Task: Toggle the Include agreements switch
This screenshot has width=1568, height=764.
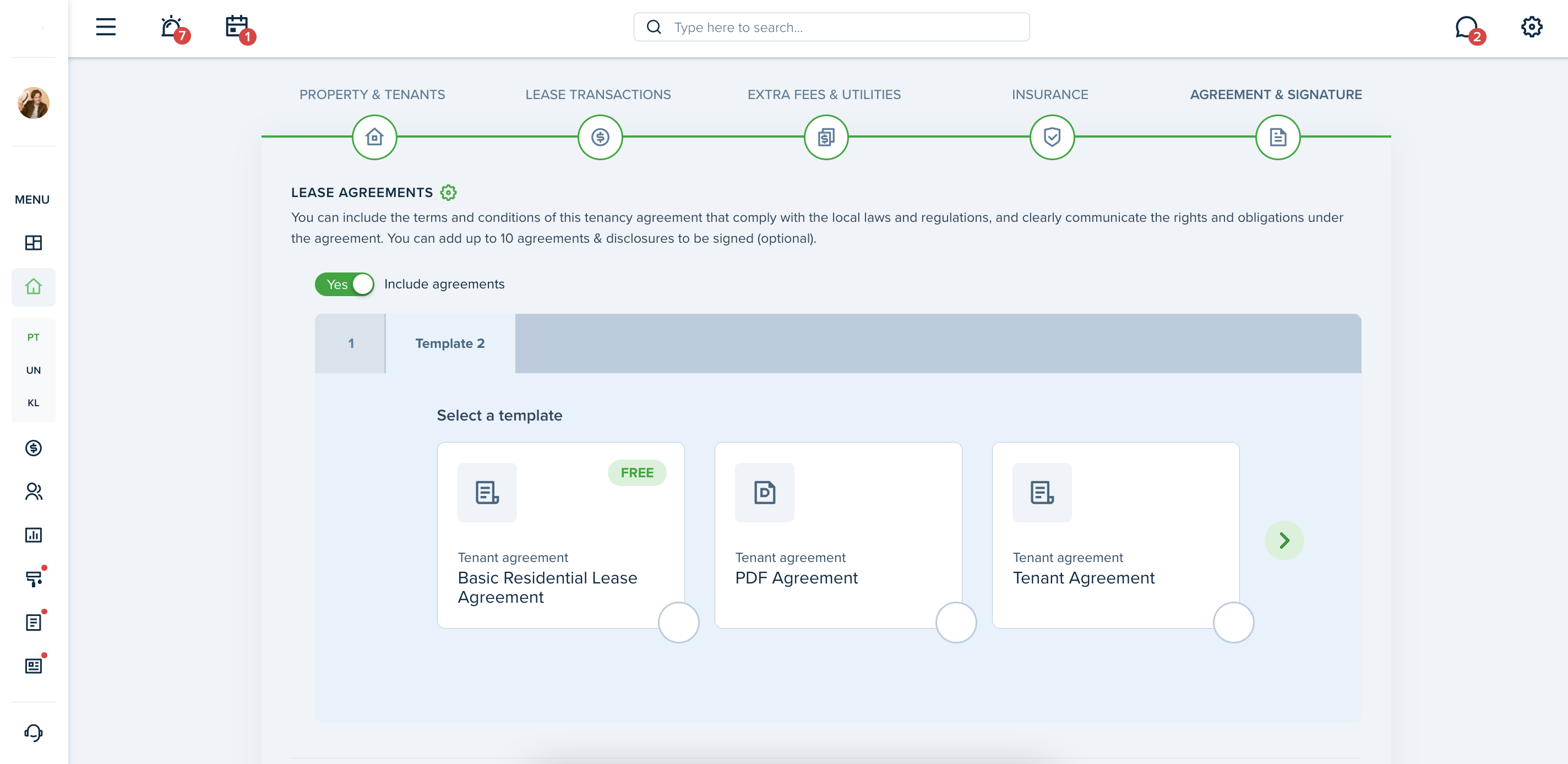Action: (344, 284)
